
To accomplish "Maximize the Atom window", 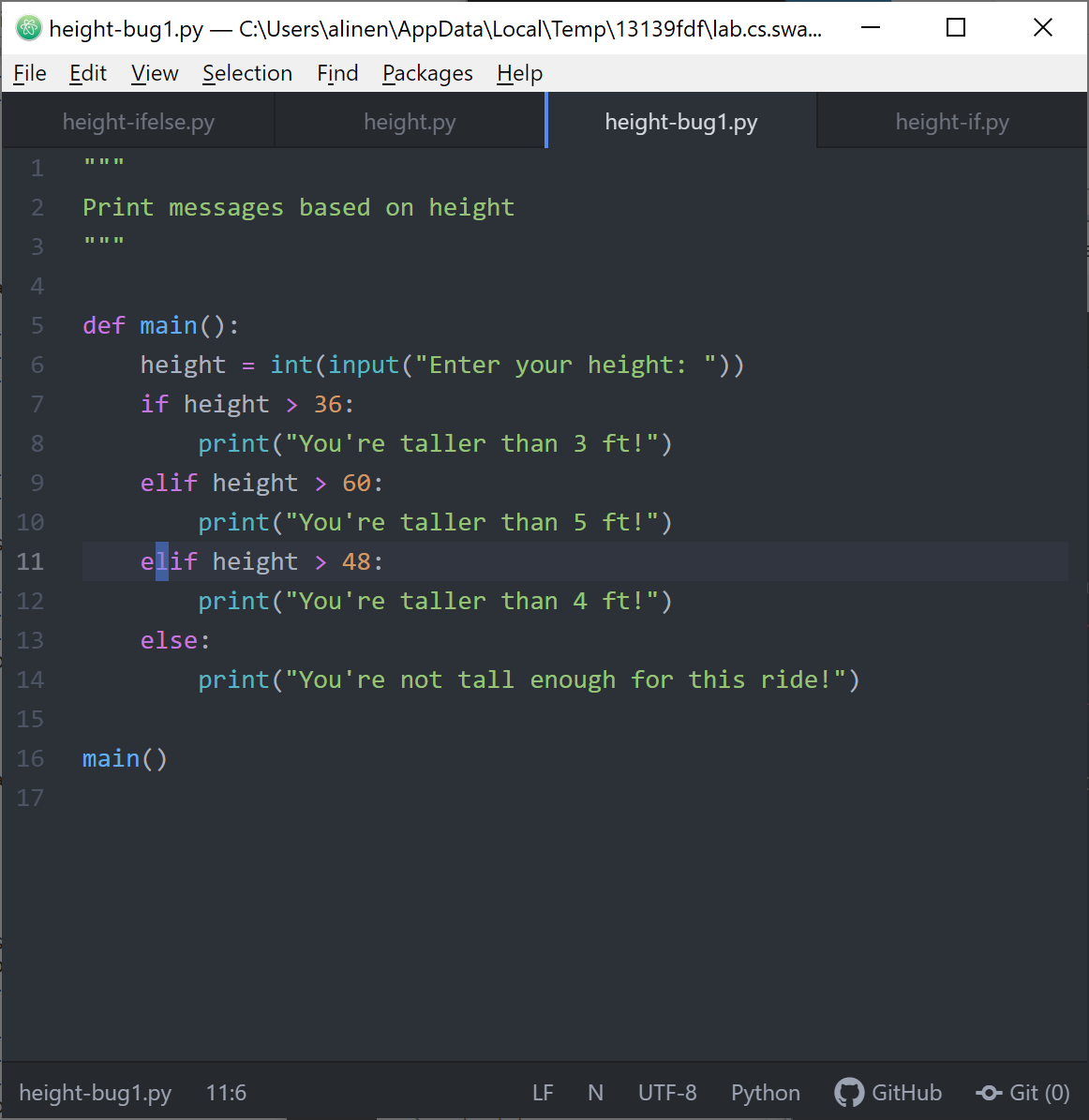I will (x=956, y=28).
